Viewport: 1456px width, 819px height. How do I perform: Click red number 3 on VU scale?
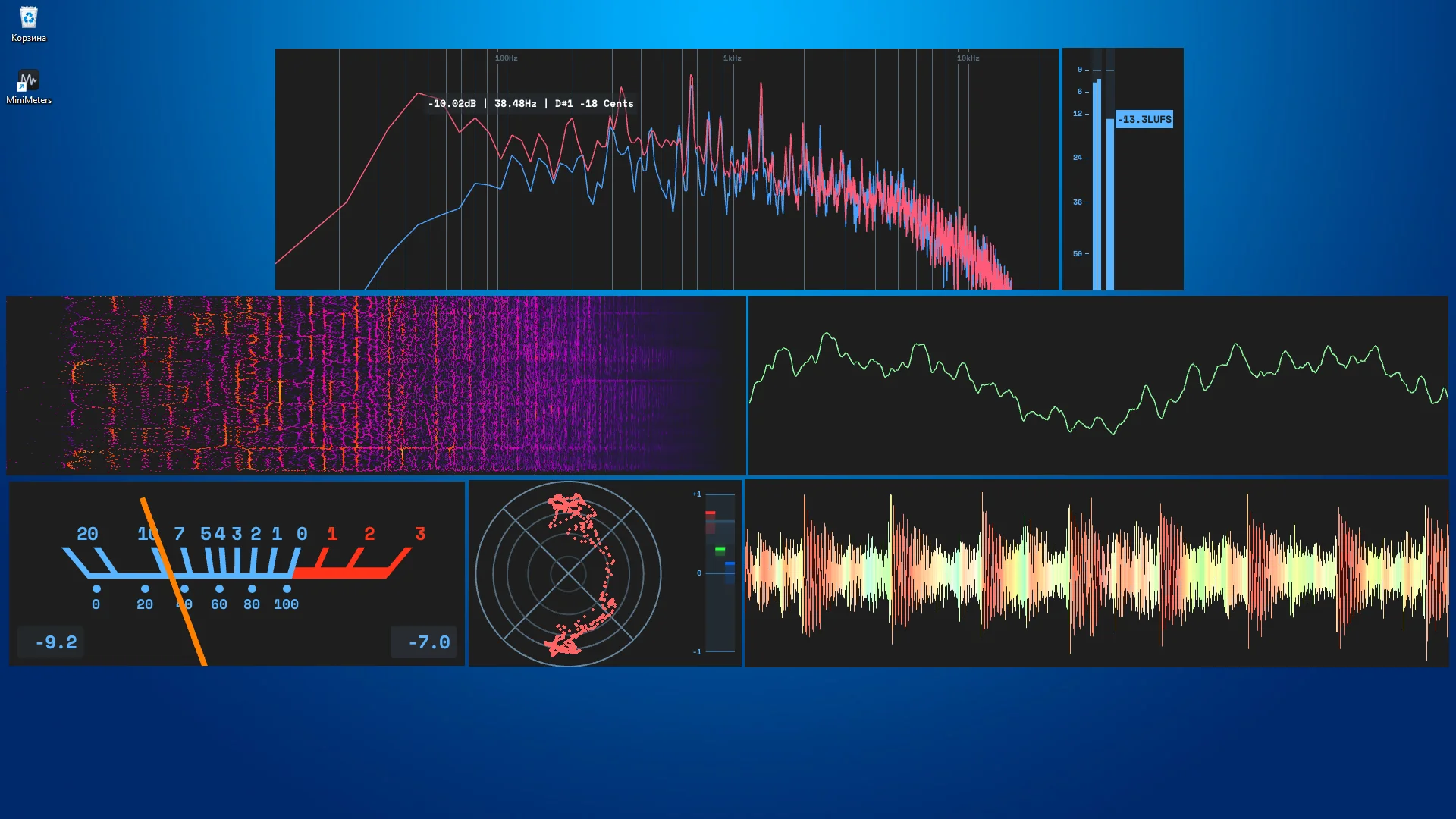coord(420,534)
